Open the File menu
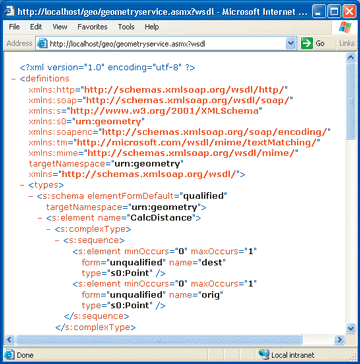This screenshot has height=364, width=360. tap(14, 27)
